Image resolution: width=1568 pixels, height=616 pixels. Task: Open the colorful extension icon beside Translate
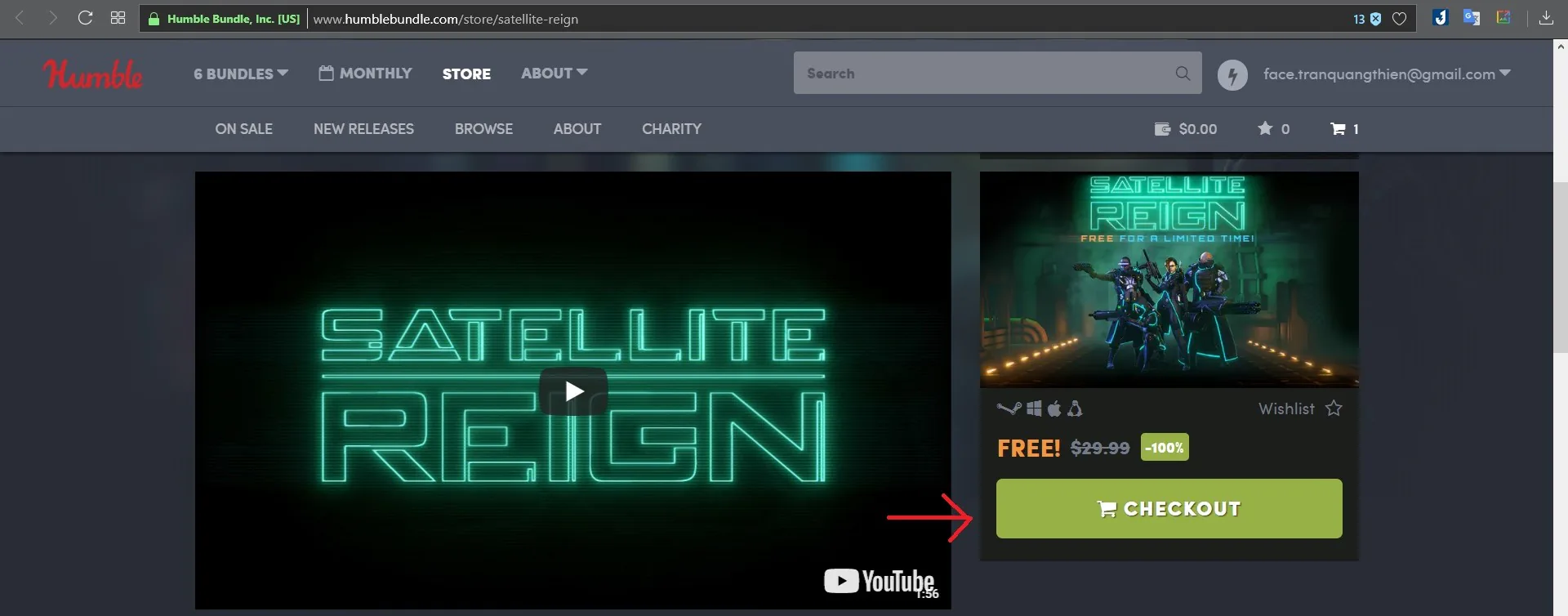(1503, 17)
